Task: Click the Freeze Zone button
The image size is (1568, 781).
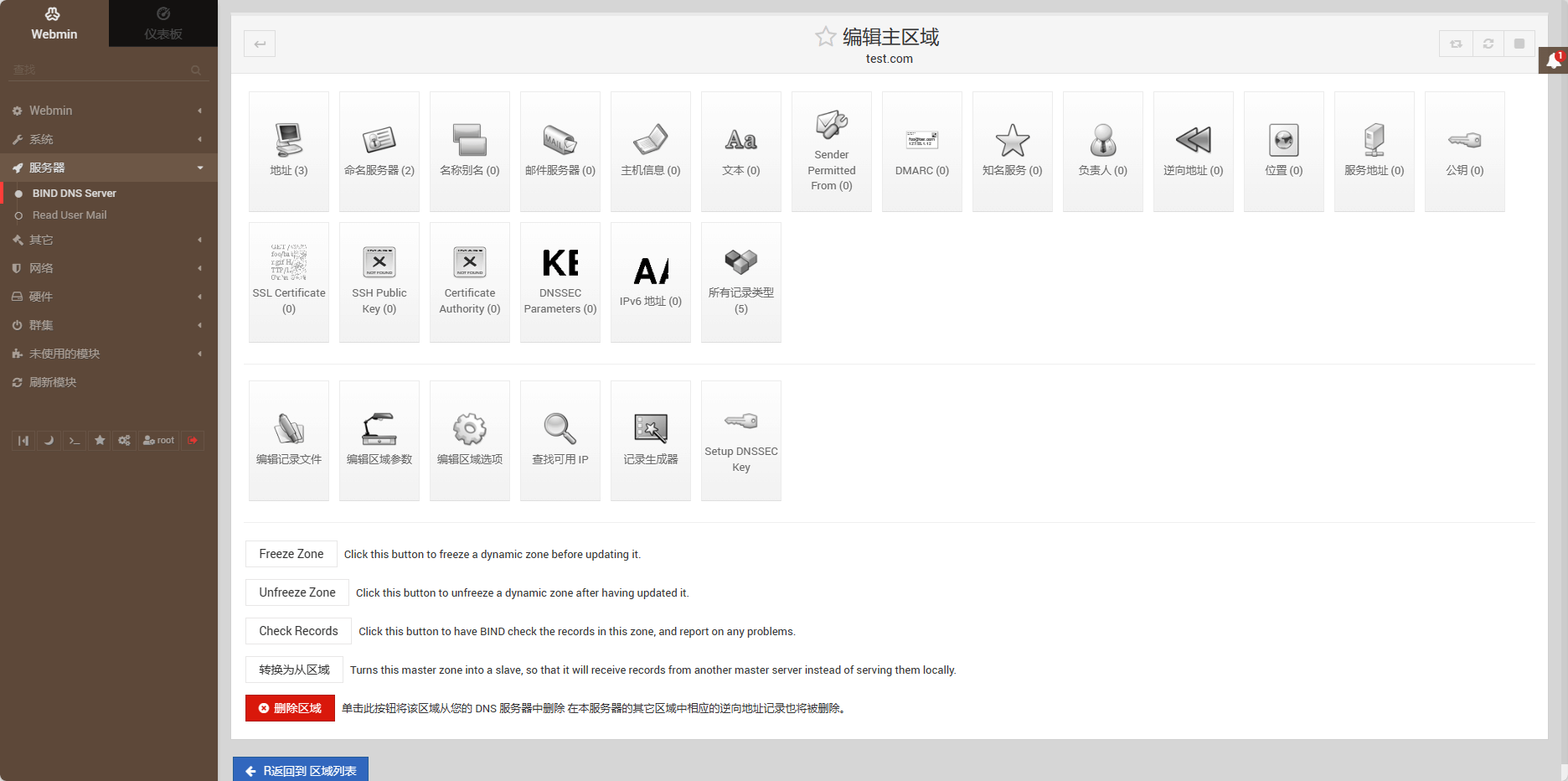Action: coord(291,554)
